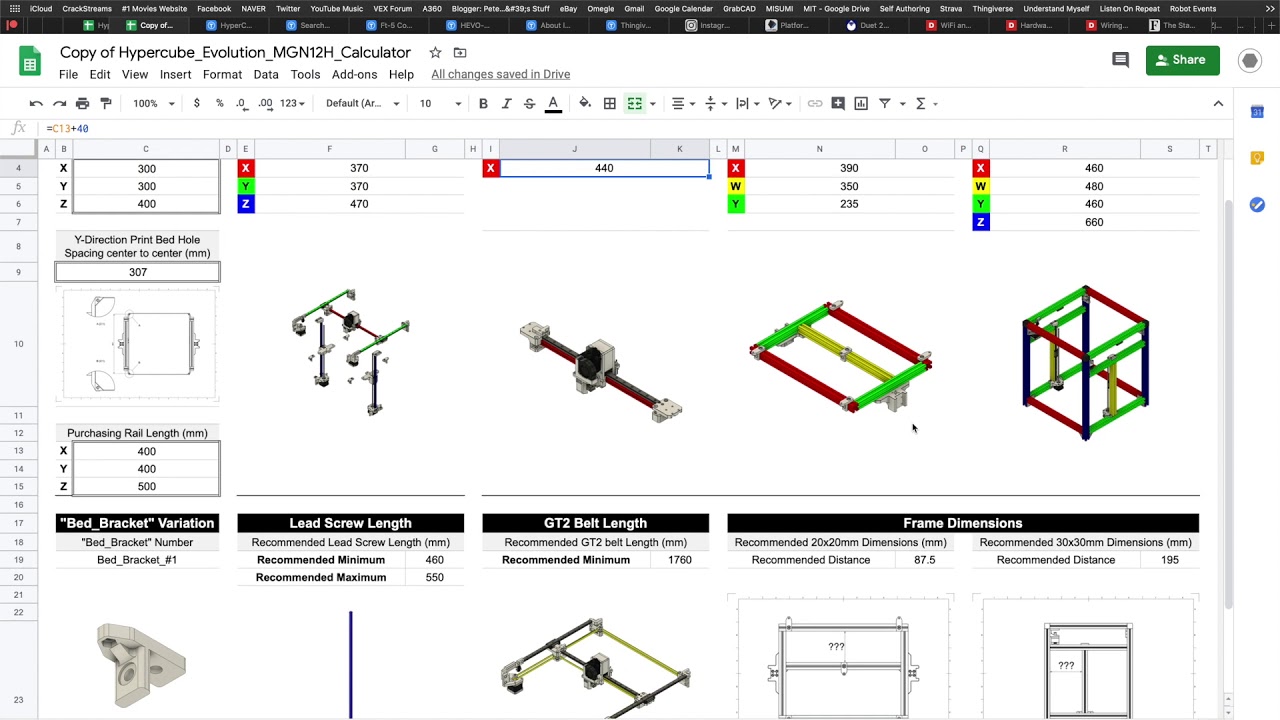1280x720 pixels.
Task: Format the cell as currency
Action: 196,103
